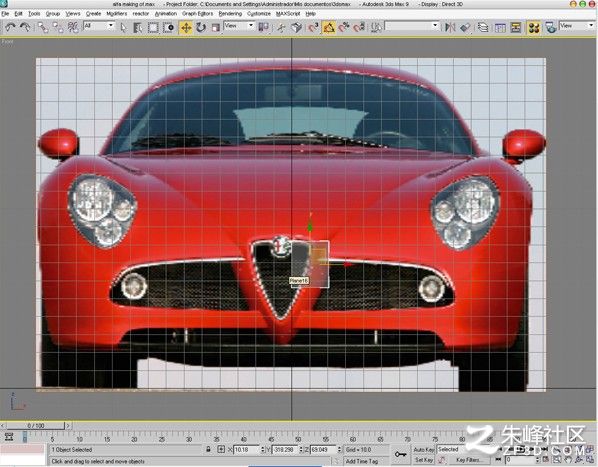Viewport: 598px width, 467px height.
Task: Click the Y coordinate field
Action: (285, 450)
